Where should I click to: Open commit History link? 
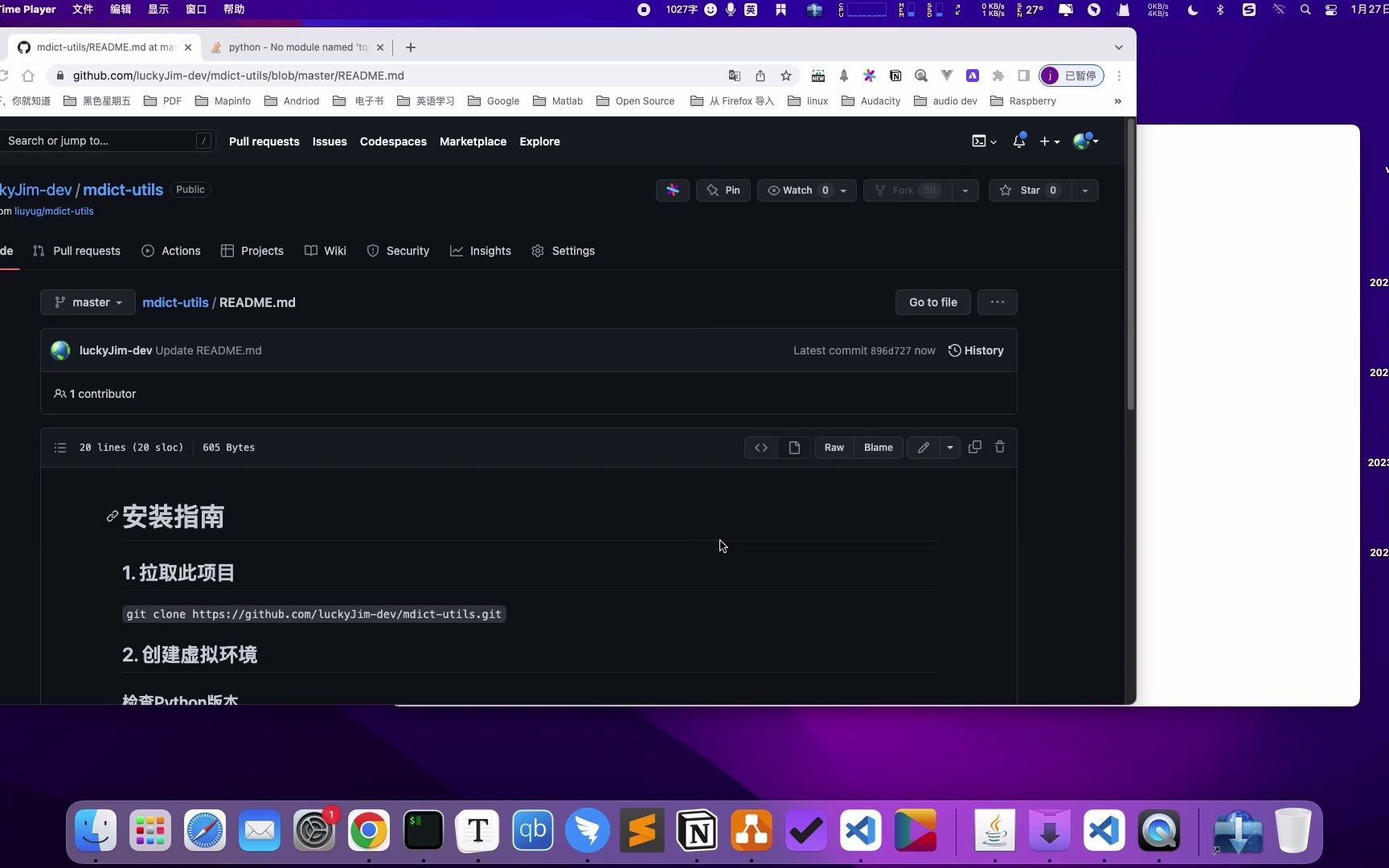coord(976,350)
